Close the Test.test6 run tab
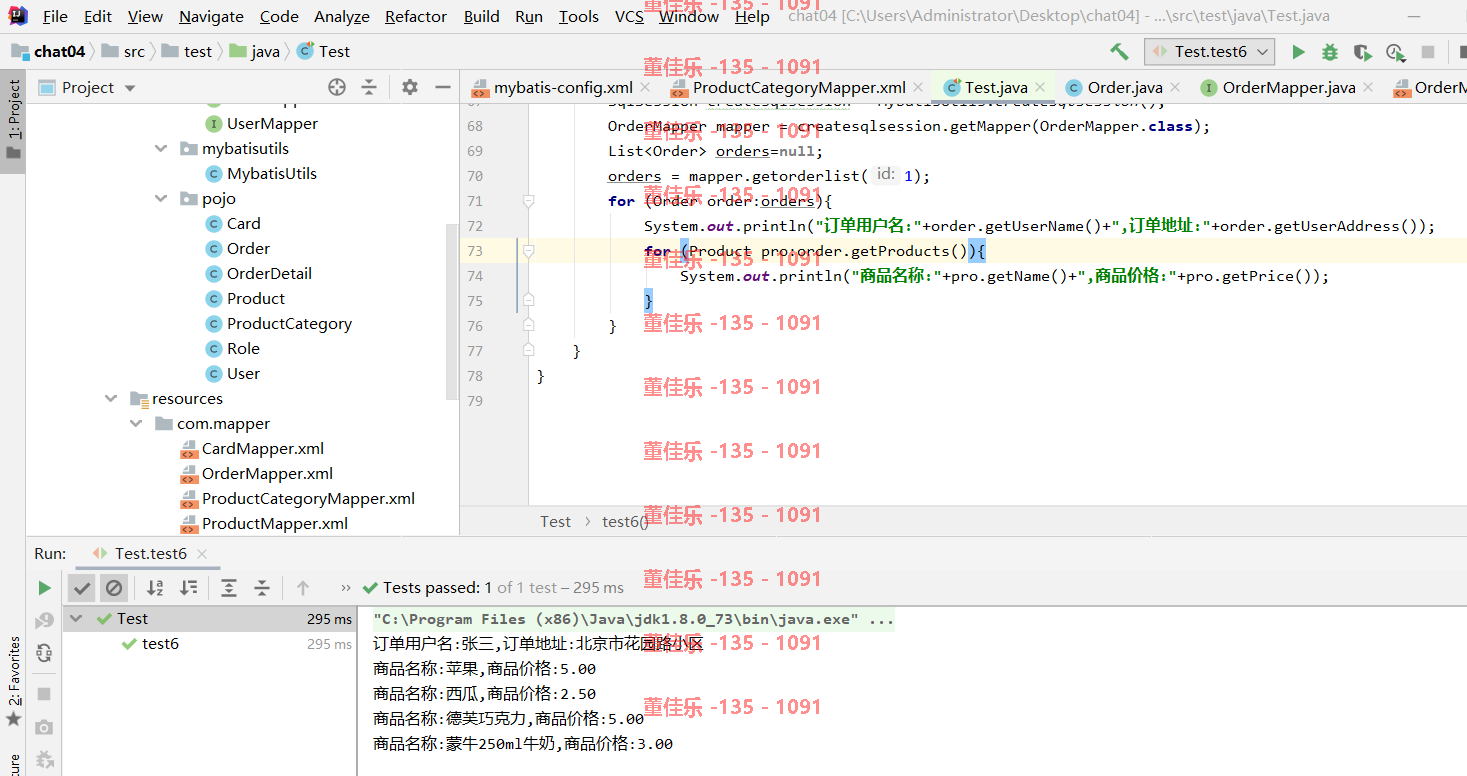Viewport: 1467px width, 776px height. tap(202, 554)
